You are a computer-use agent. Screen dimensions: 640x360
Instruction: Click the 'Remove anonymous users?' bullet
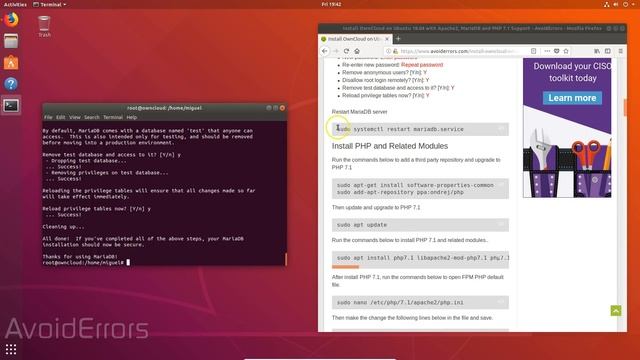click(x=384, y=73)
